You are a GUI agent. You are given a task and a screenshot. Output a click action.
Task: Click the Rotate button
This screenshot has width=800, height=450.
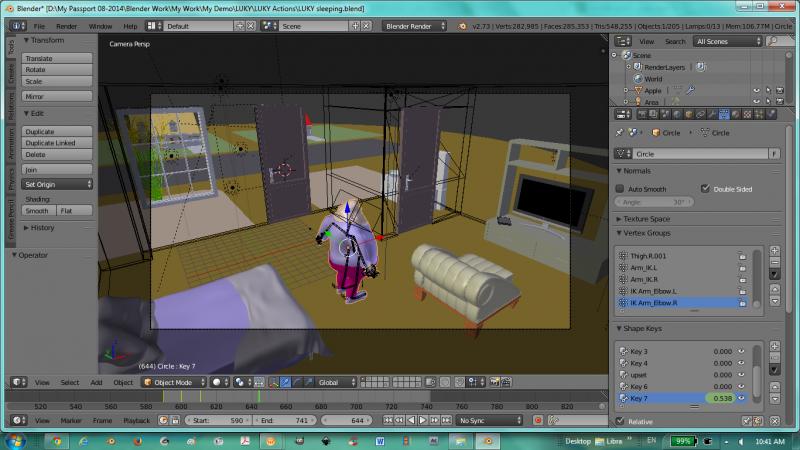57,69
